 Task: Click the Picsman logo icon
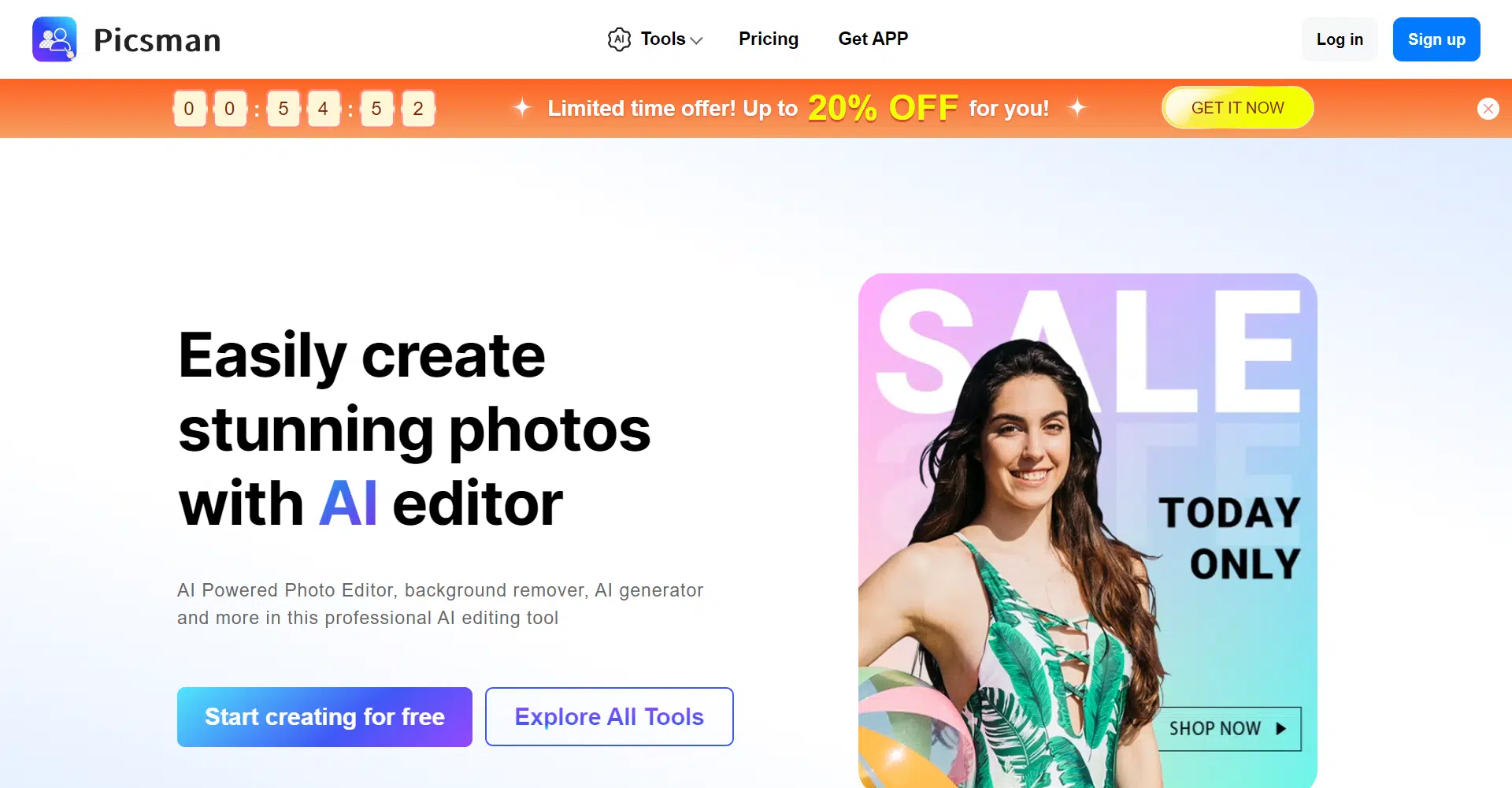point(54,39)
